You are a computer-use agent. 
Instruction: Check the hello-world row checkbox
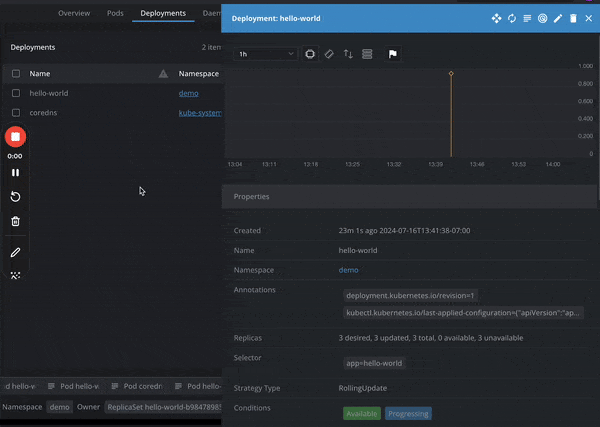coord(16,93)
